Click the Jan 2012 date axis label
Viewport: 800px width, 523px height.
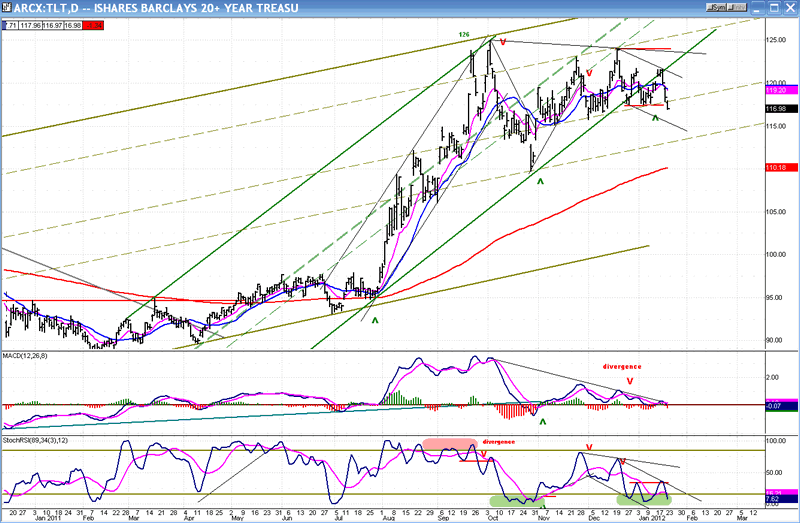click(x=653, y=518)
